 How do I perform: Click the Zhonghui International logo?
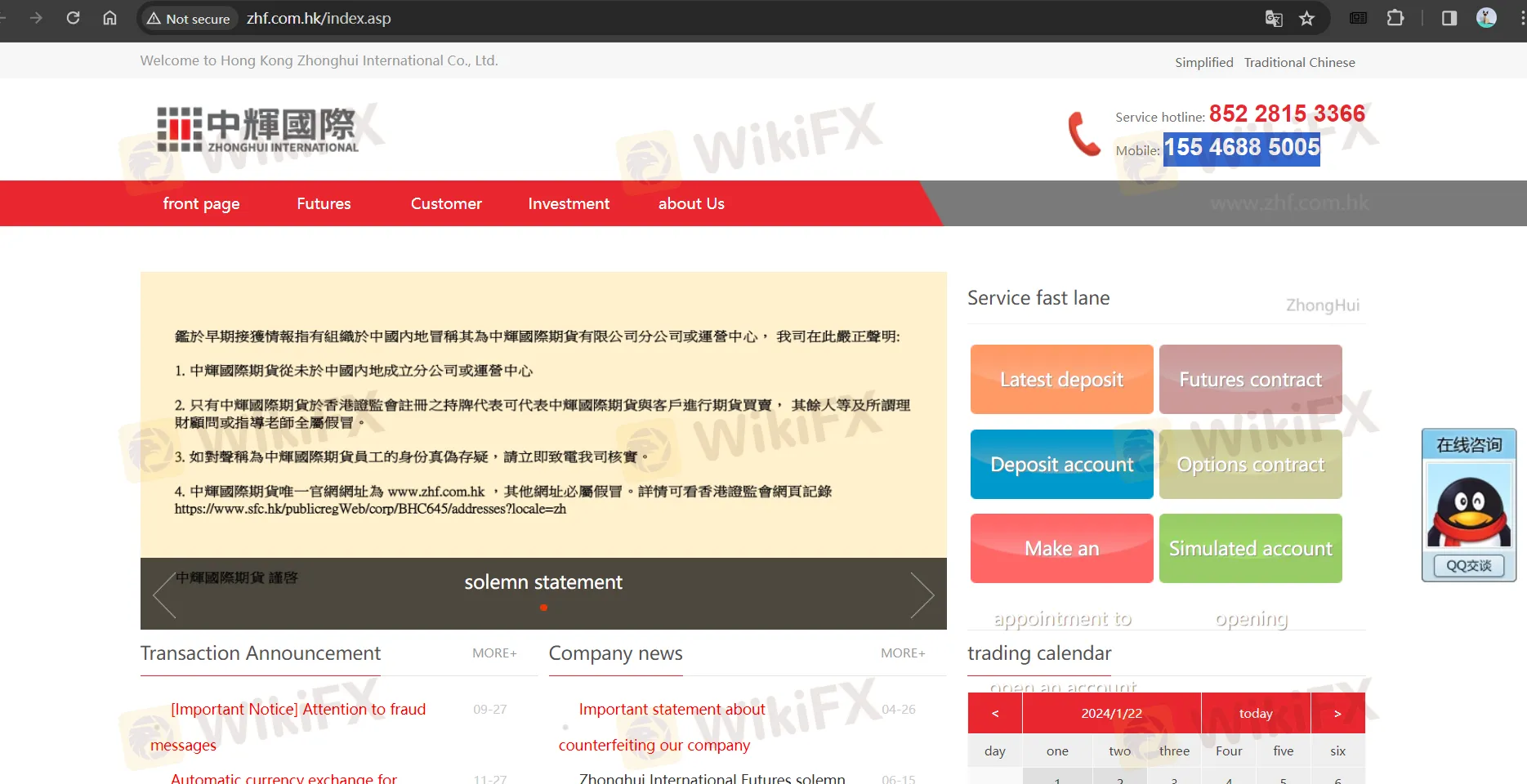pyautogui.click(x=257, y=129)
